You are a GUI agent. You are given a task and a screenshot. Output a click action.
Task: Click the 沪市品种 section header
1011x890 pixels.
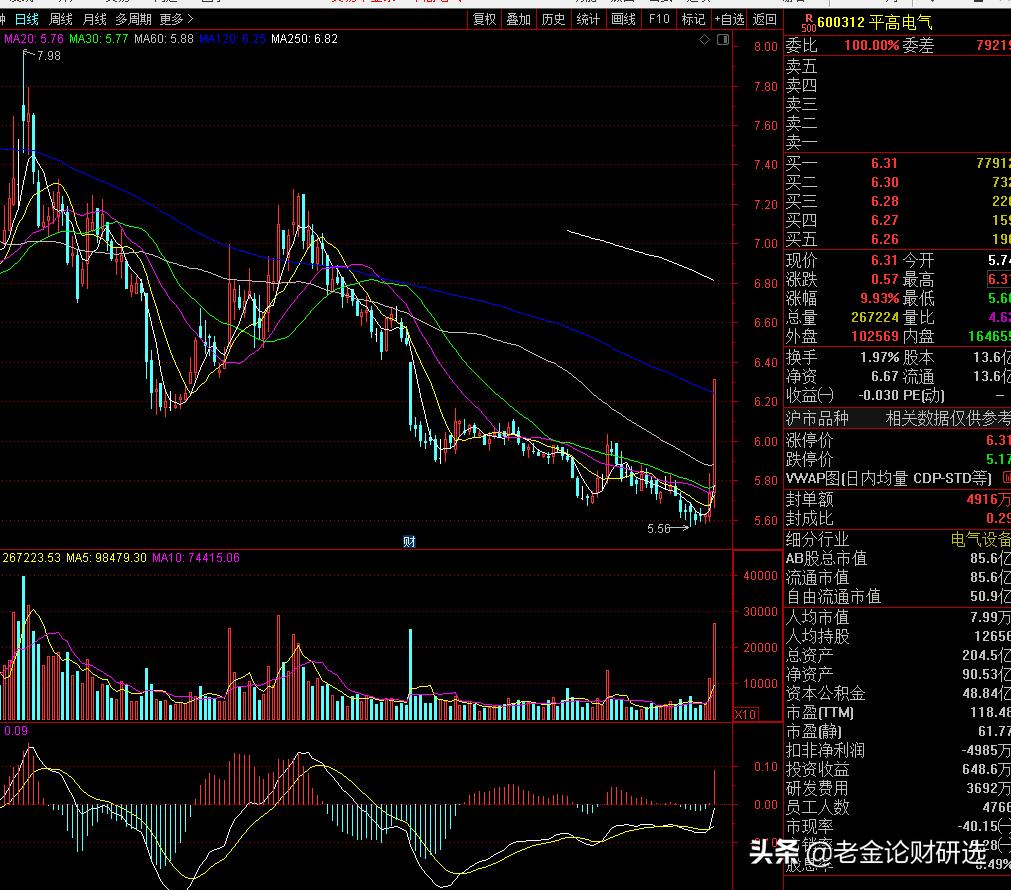click(817, 419)
